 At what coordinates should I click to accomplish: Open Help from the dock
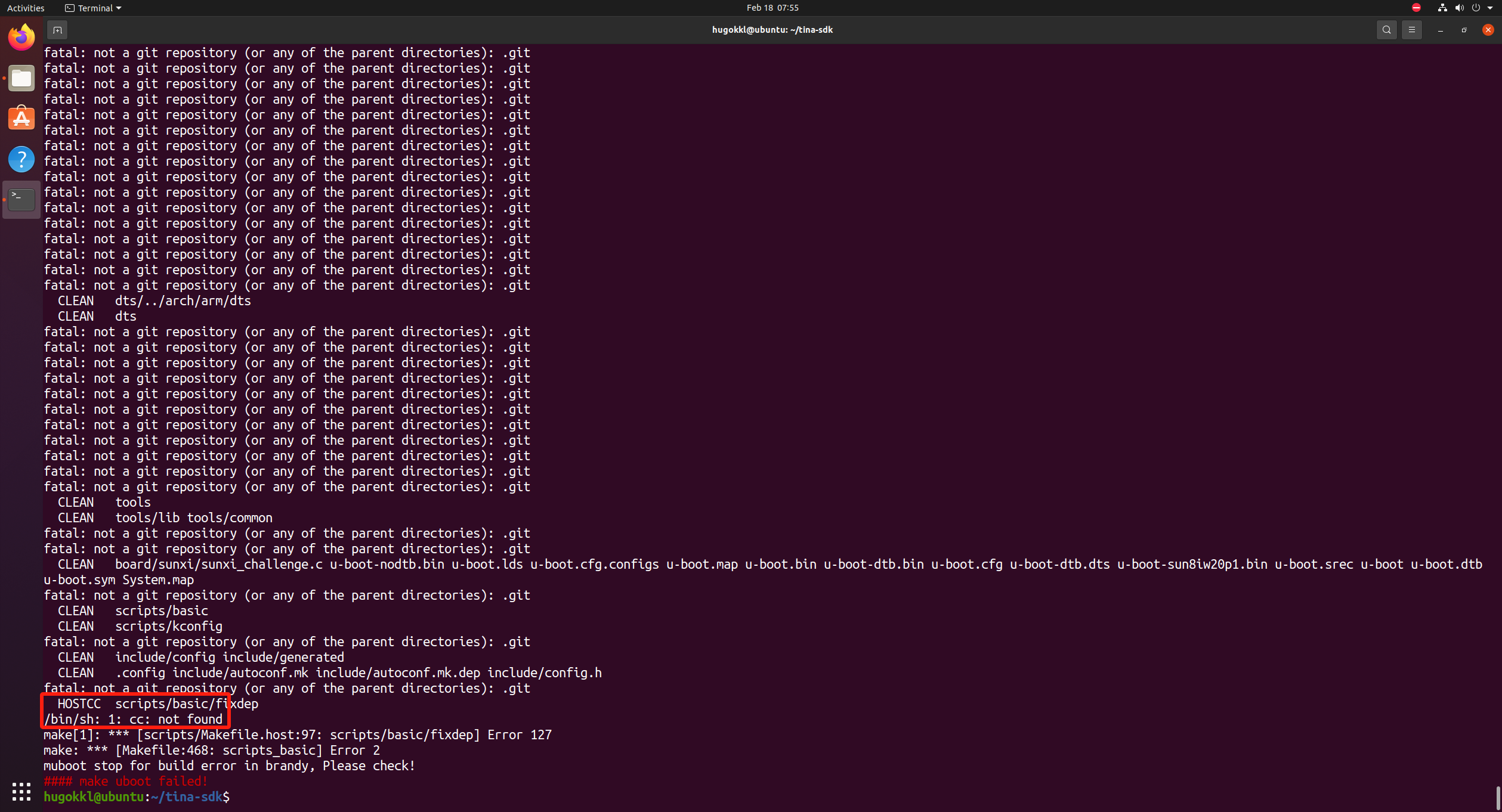[x=21, y=159]
